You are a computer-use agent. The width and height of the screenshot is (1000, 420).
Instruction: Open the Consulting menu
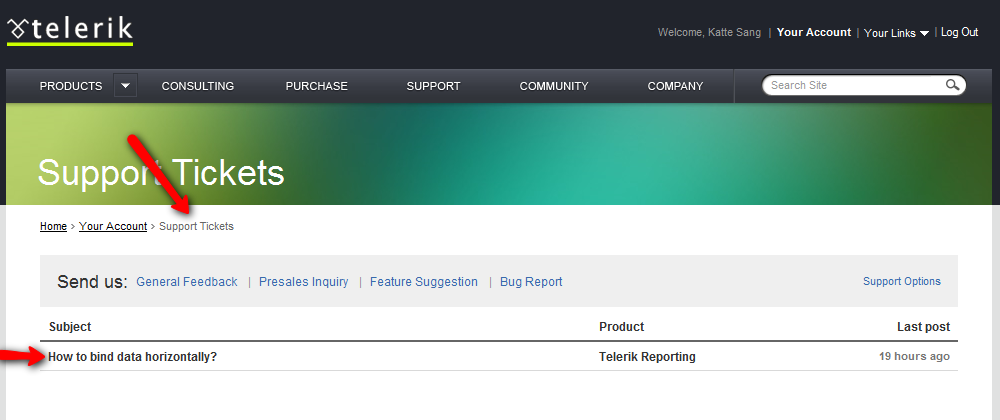click(x=198, y=86)
